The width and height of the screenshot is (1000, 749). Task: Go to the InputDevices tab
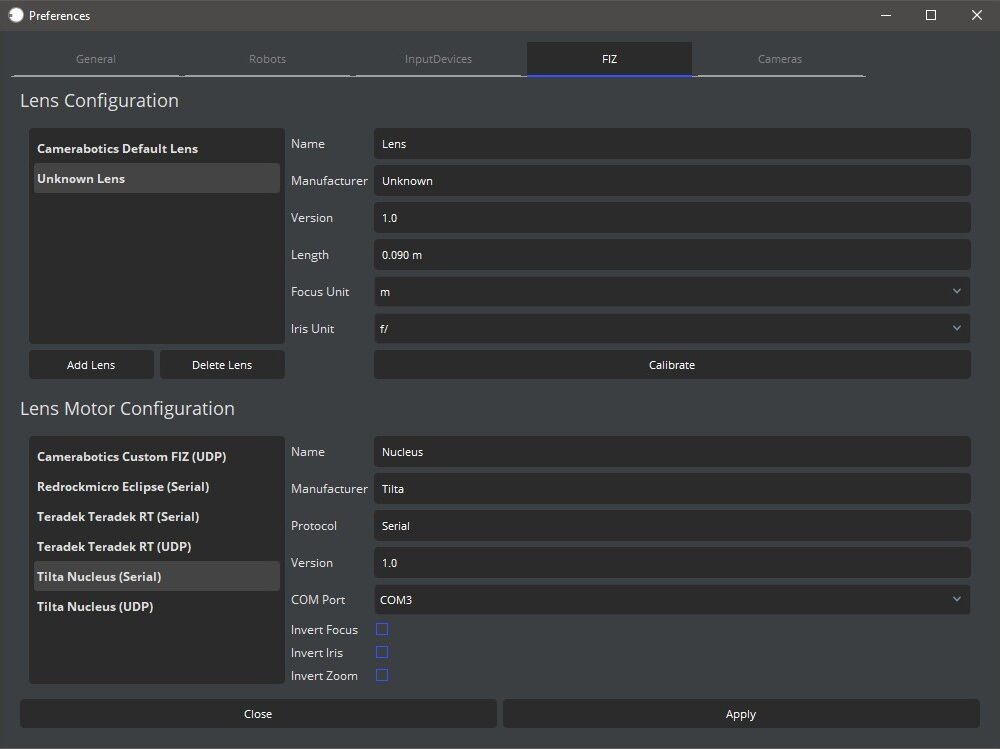coord(438,59)
